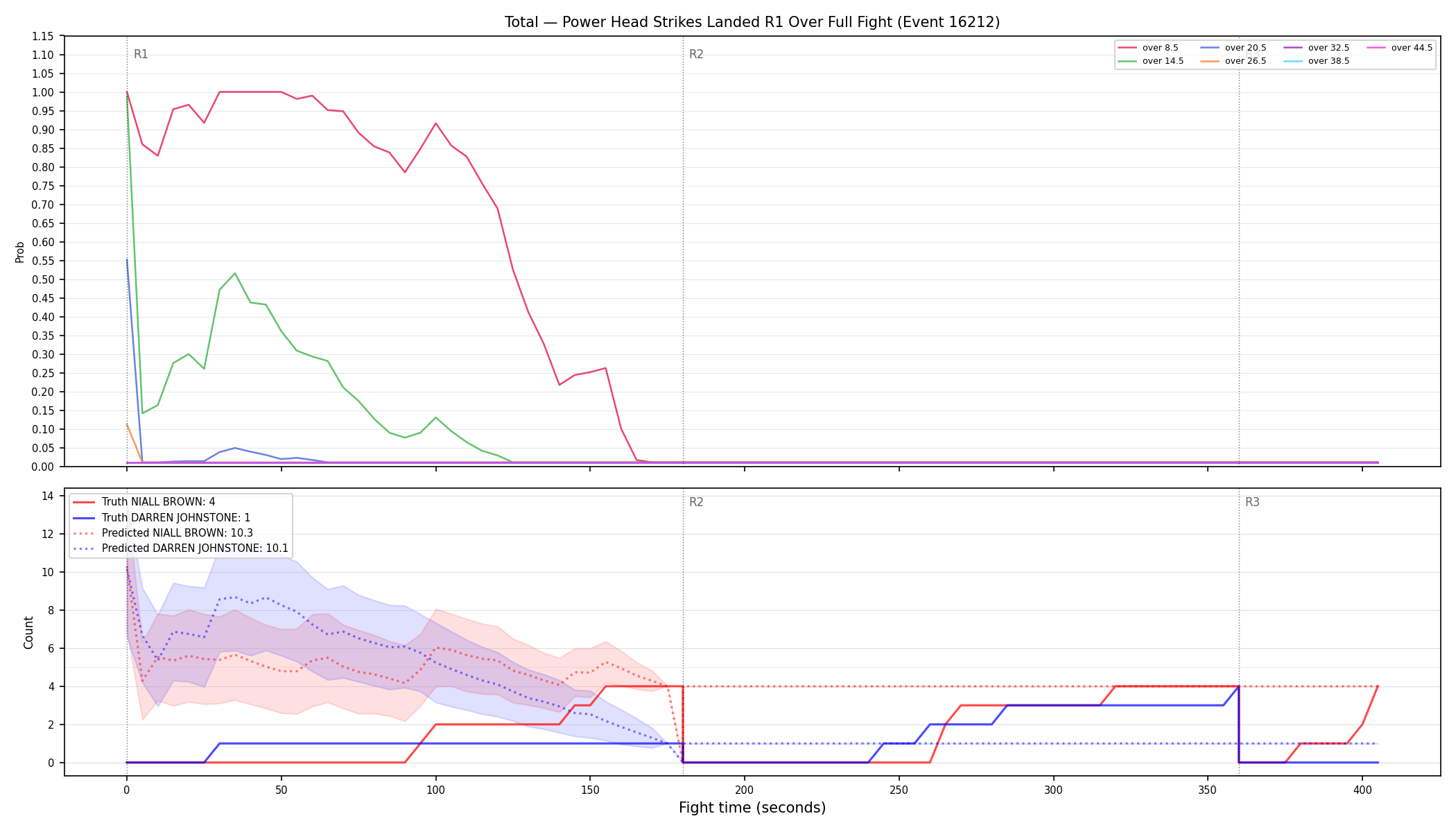Screen dimensions: 1456x832
Task: Click the 'over 32.5' legend label
Action: (x=1328, y=48)
